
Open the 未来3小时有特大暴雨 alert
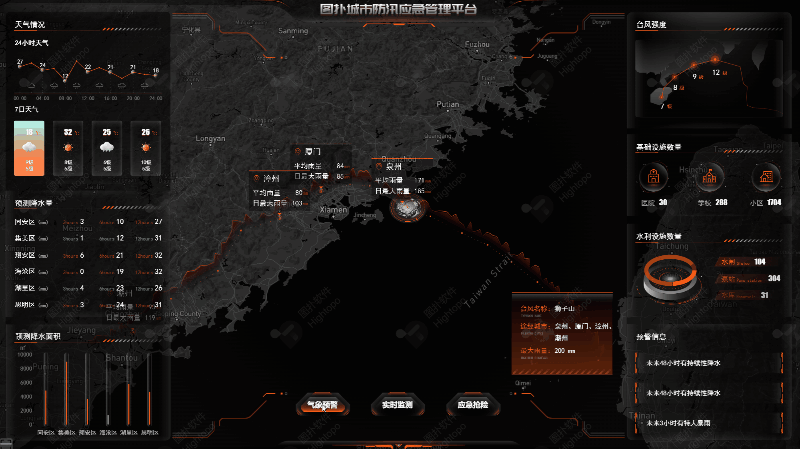click(709, 423)
